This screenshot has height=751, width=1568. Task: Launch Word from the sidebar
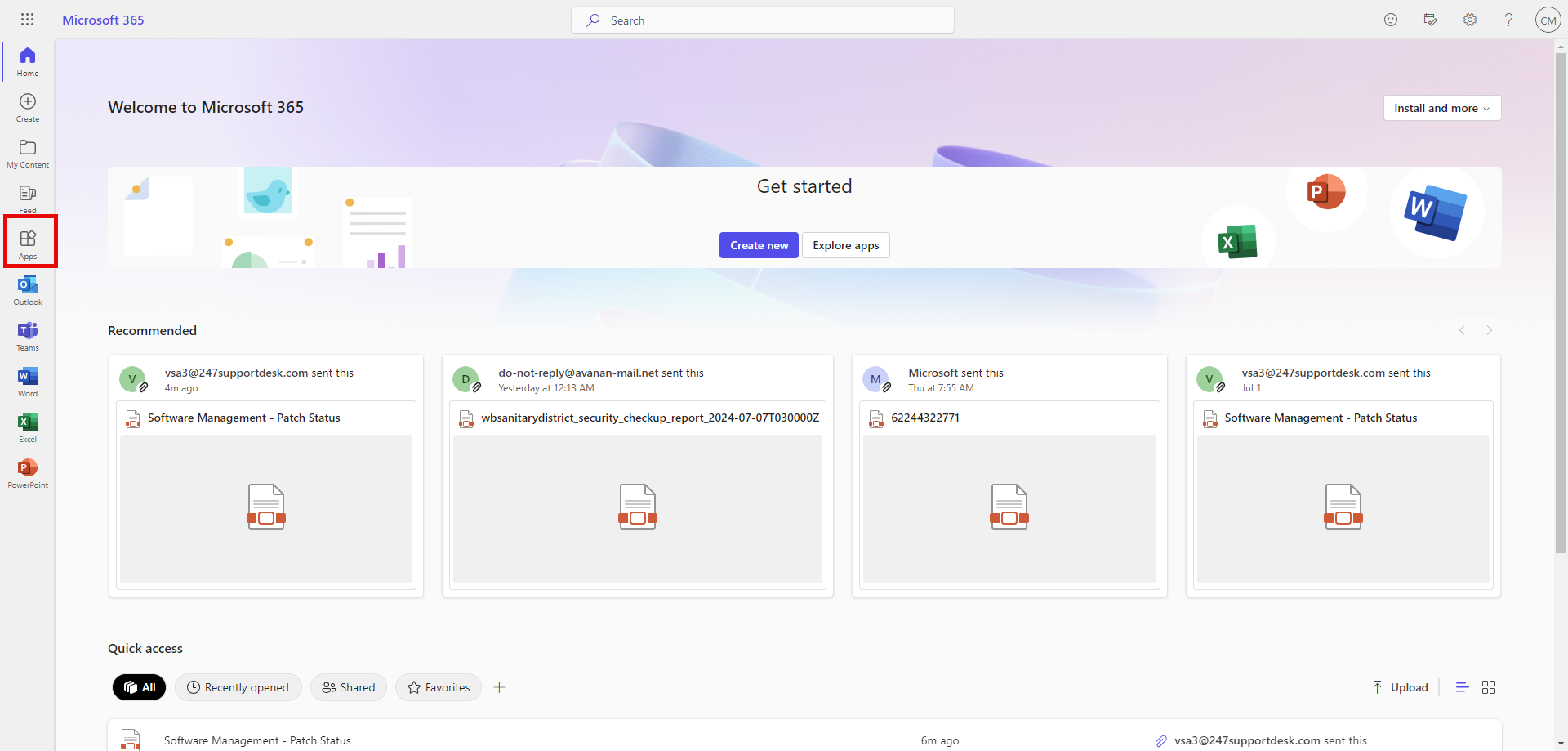coord(28,382)
